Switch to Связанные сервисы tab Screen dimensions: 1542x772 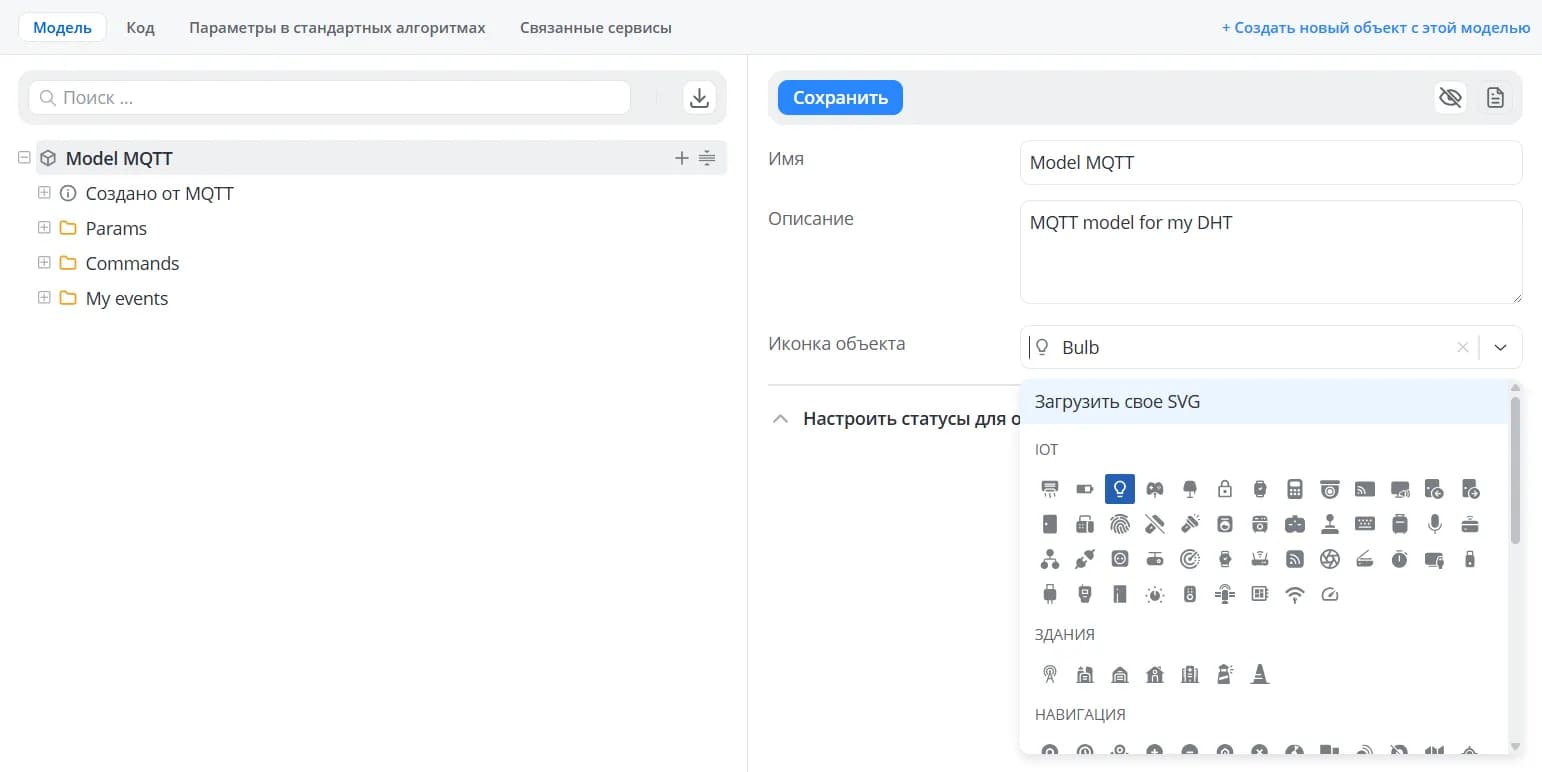point(596,28)
